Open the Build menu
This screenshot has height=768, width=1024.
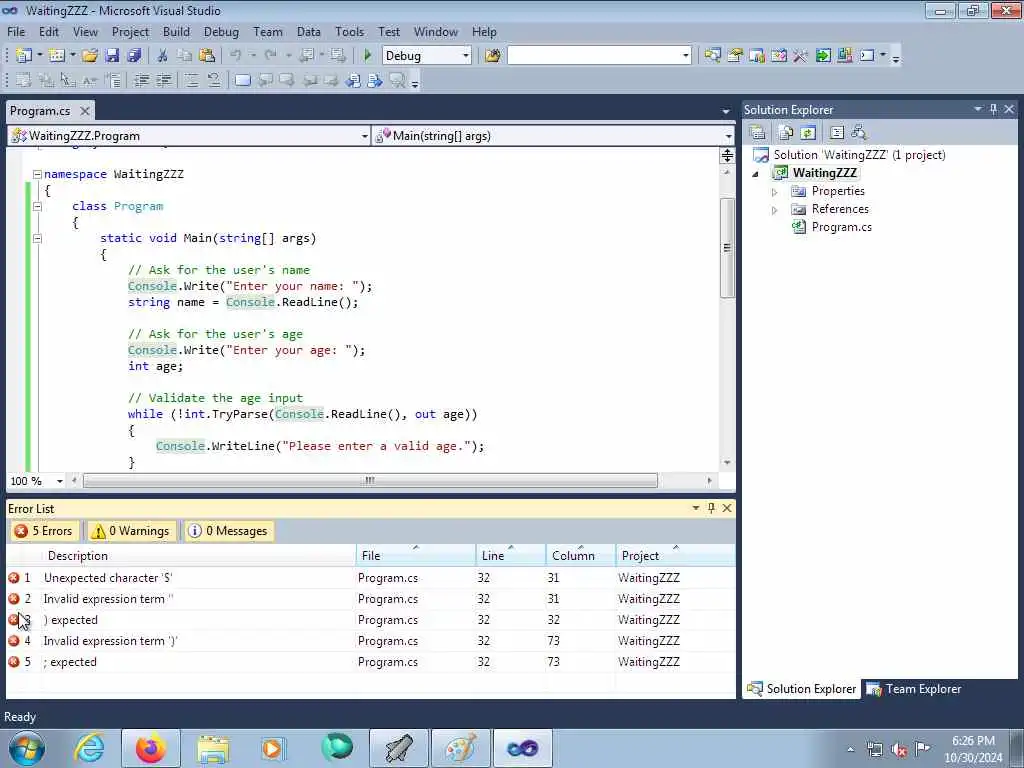coord(176,31)
